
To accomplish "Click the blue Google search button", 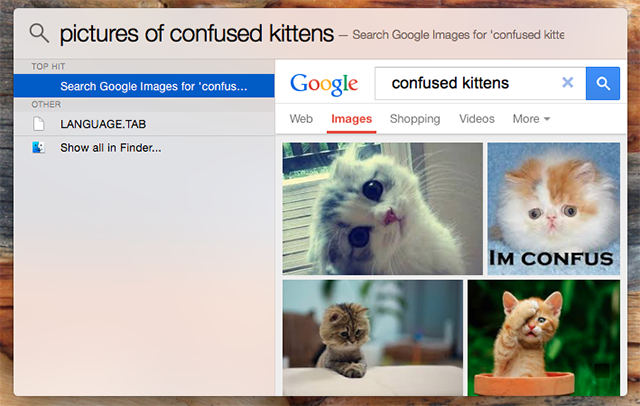I will [602, 83].
